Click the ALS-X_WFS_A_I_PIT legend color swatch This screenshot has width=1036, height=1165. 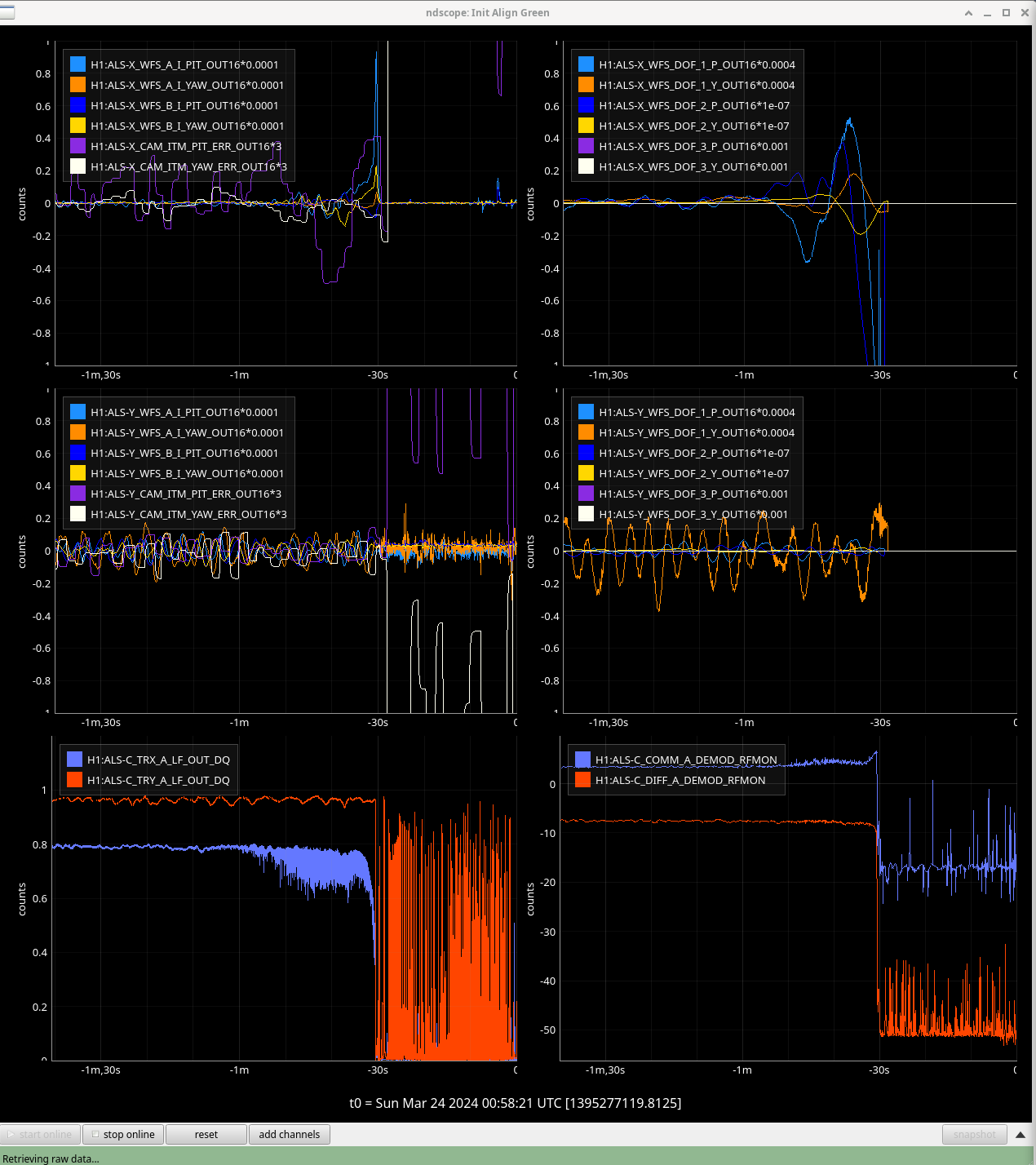coord(78,64)
